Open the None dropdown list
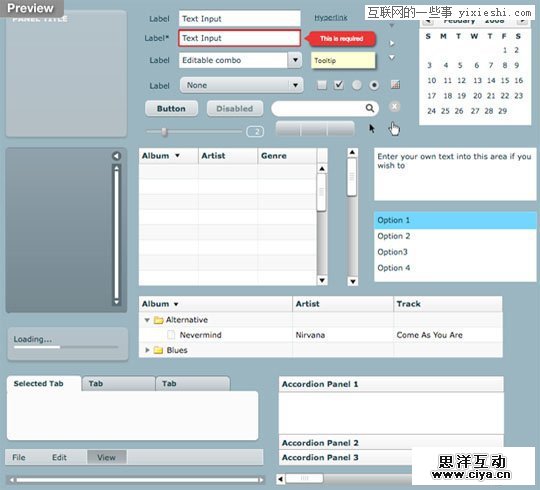Viewport: 540px width, 490px height. pos(241,85)
